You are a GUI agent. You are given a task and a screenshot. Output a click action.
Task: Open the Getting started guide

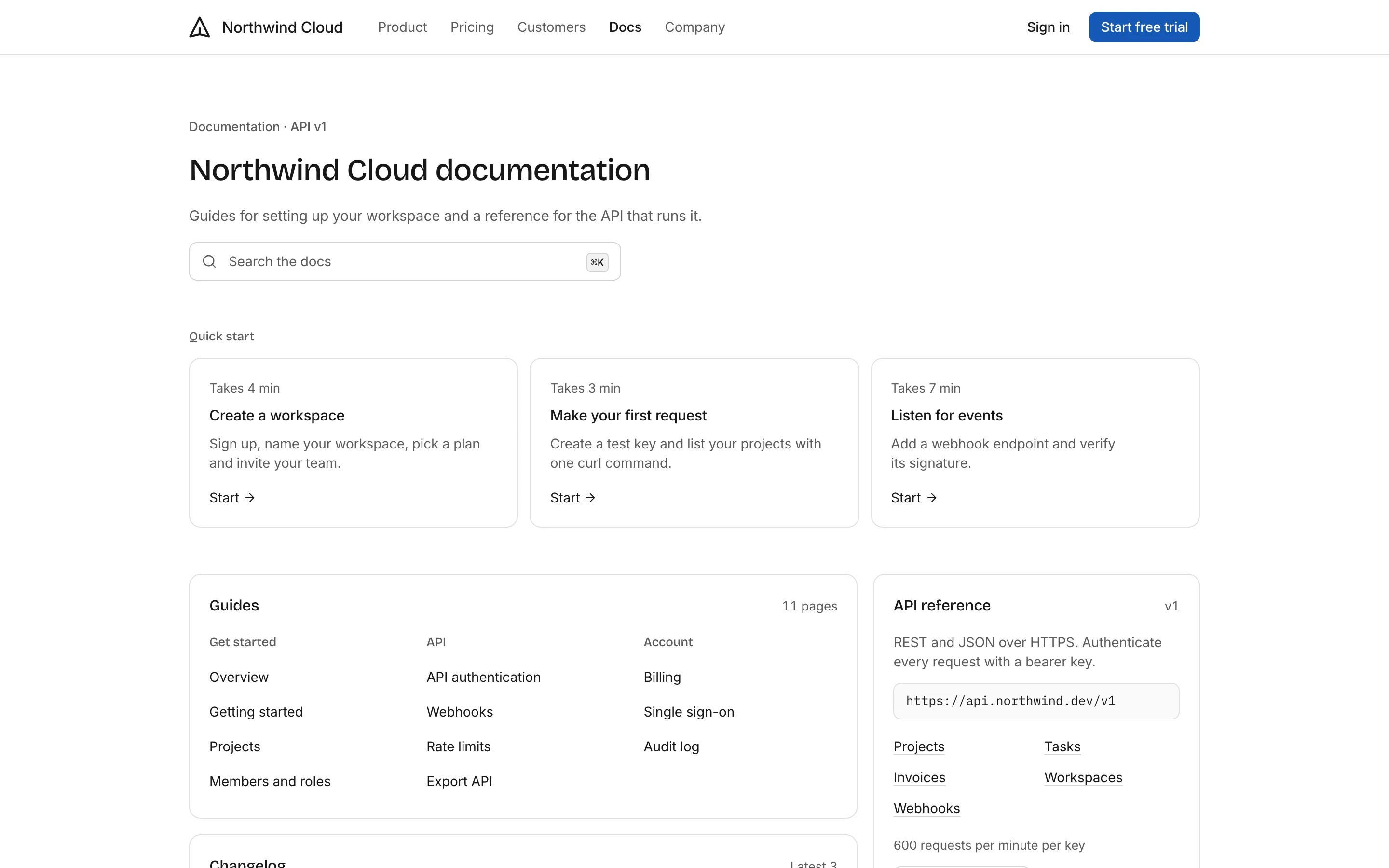point(256,712)
